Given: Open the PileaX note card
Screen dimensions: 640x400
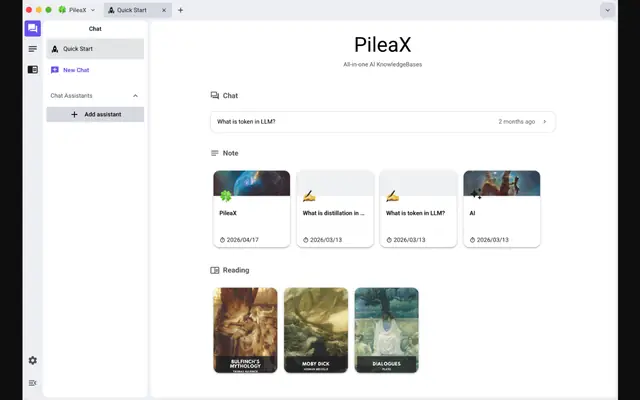Looking at the screenshot, I should (x=252, y=209).
